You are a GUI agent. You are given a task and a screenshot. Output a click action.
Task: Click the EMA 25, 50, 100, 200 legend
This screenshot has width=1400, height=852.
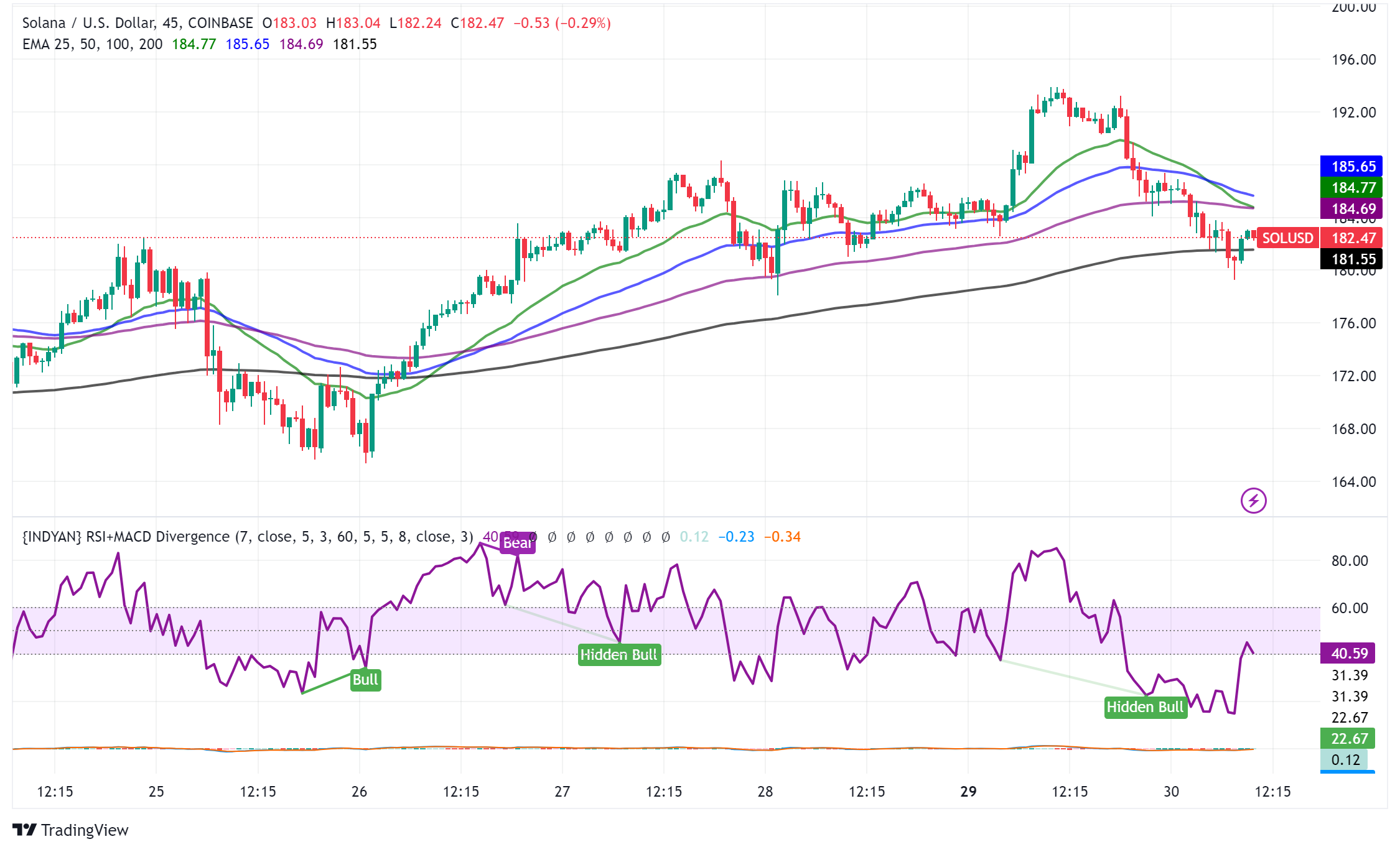pyautogui.click(x=92, y=44)
